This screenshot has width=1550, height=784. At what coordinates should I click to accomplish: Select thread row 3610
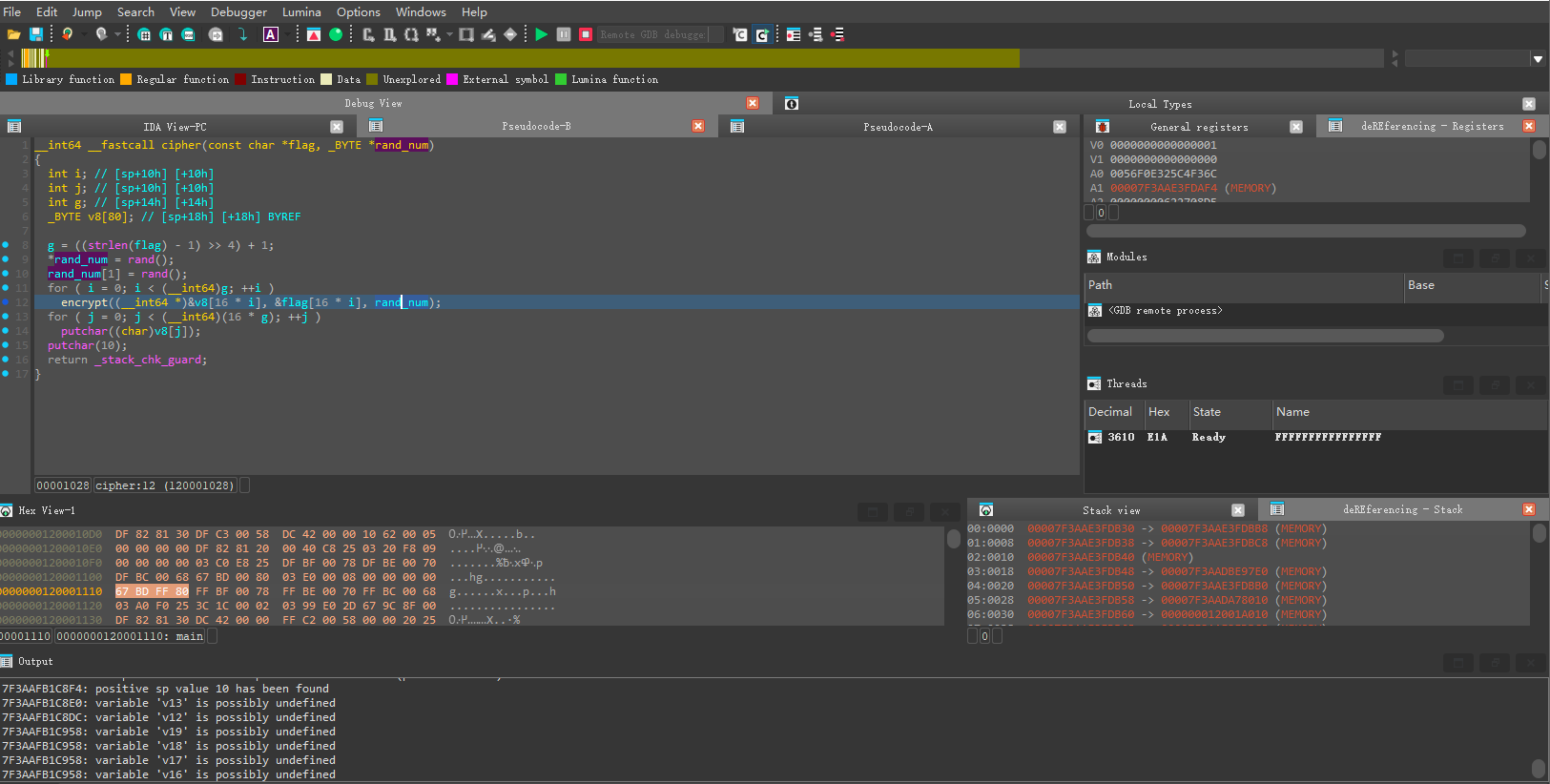coord(1316,437)
